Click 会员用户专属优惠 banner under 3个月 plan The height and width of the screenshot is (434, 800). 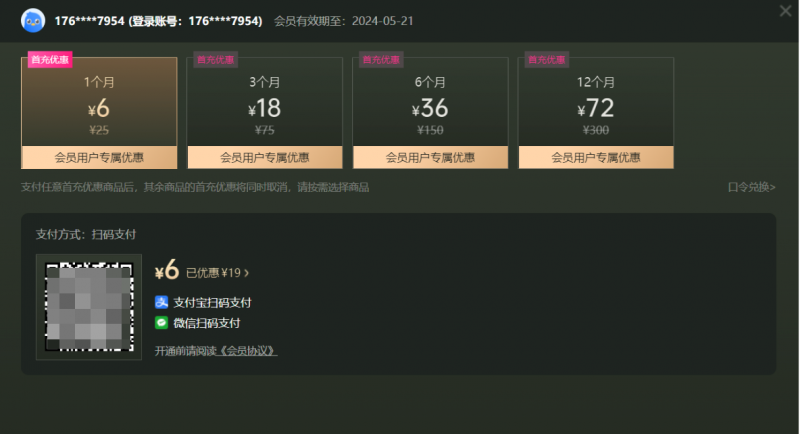point(265,158)
